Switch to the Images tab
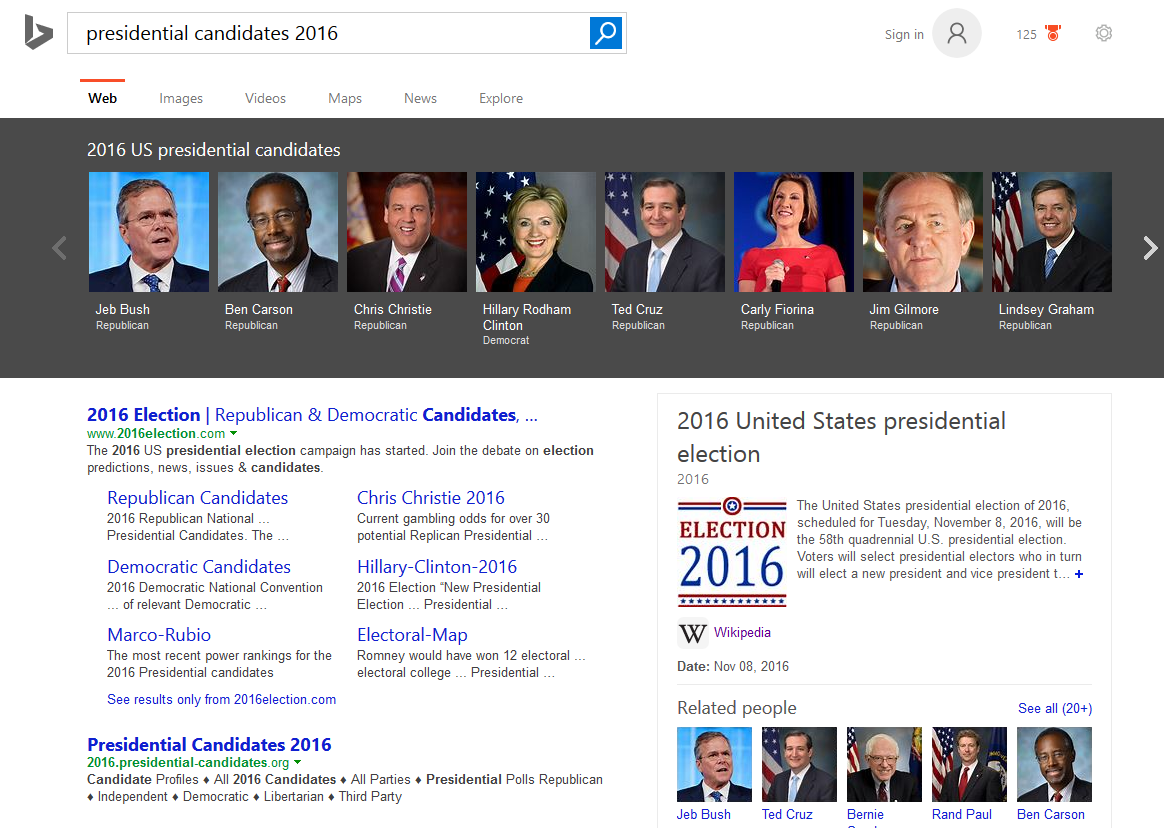 181,98
